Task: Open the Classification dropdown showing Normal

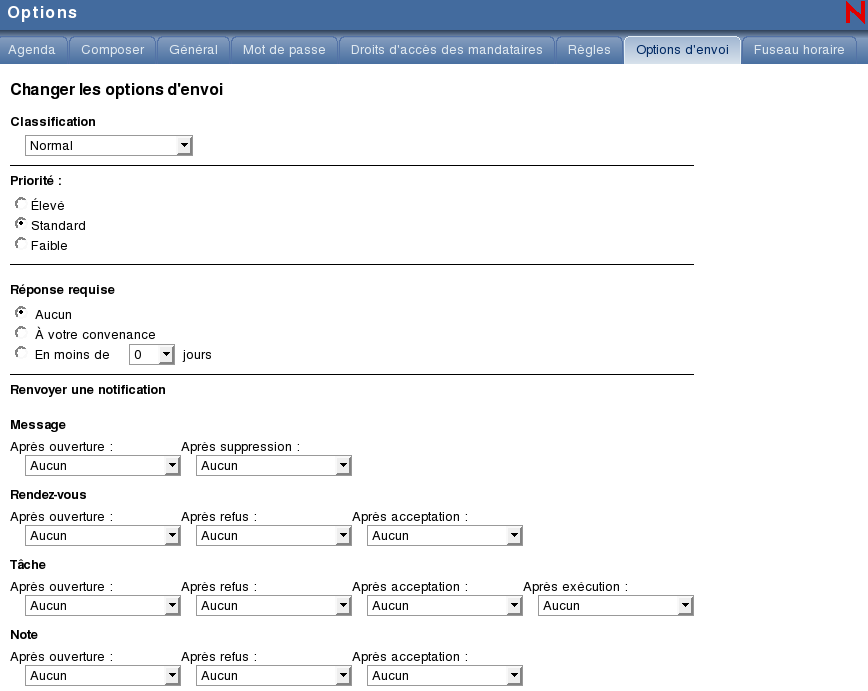Action: click(x=108, y=146)
